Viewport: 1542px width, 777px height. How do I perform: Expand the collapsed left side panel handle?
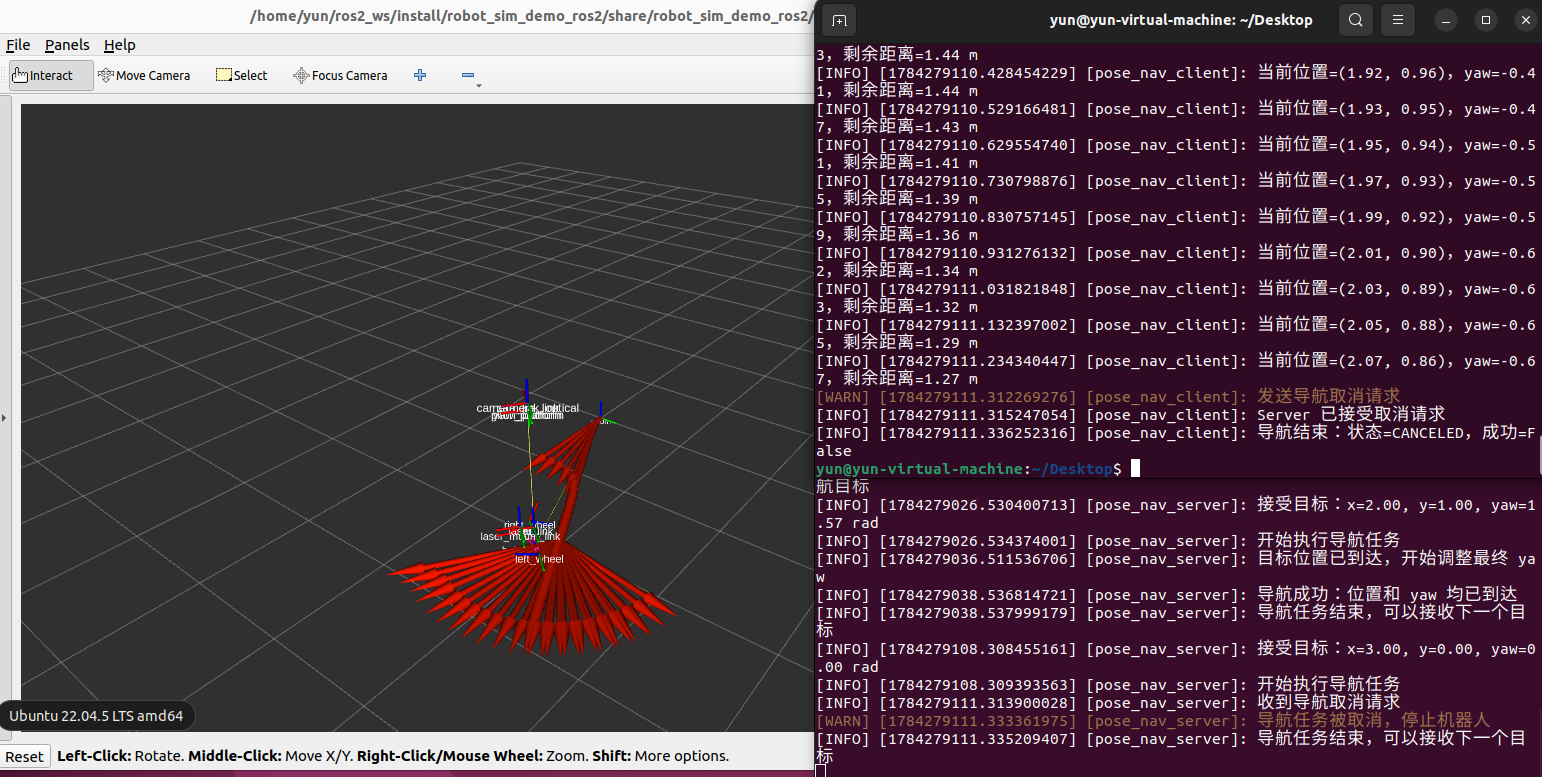(x=4, y=418)
